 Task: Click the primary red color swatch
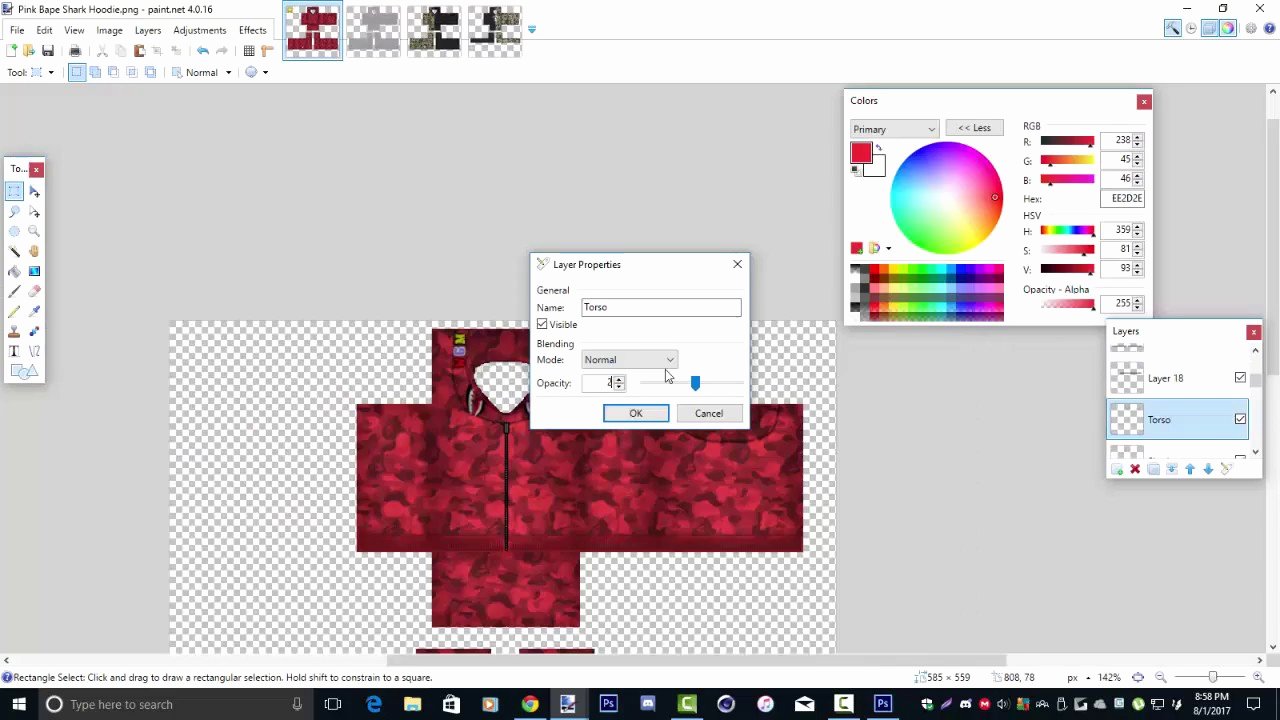(861, 153)
